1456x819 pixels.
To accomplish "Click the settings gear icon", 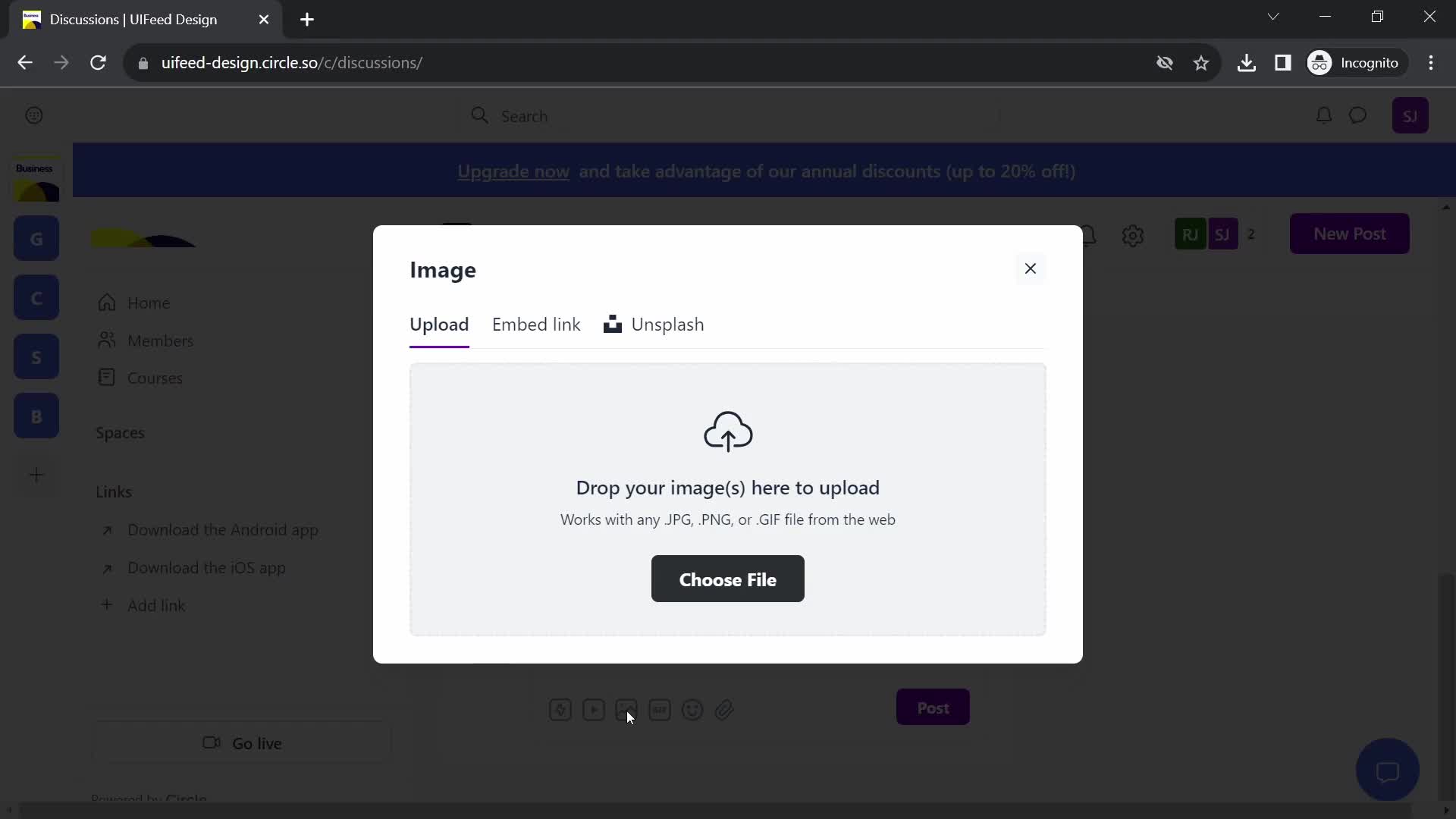I will [1133, 235].
